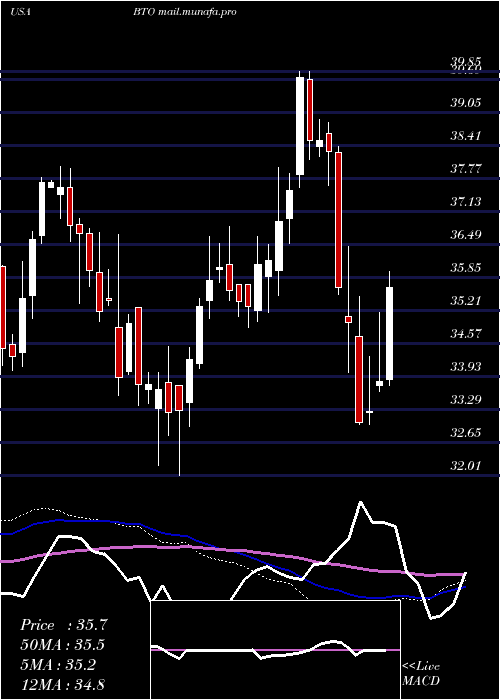The image size is (500, 700).
Task: Click the 37.13 price axis label
Action: pos(465,202)
